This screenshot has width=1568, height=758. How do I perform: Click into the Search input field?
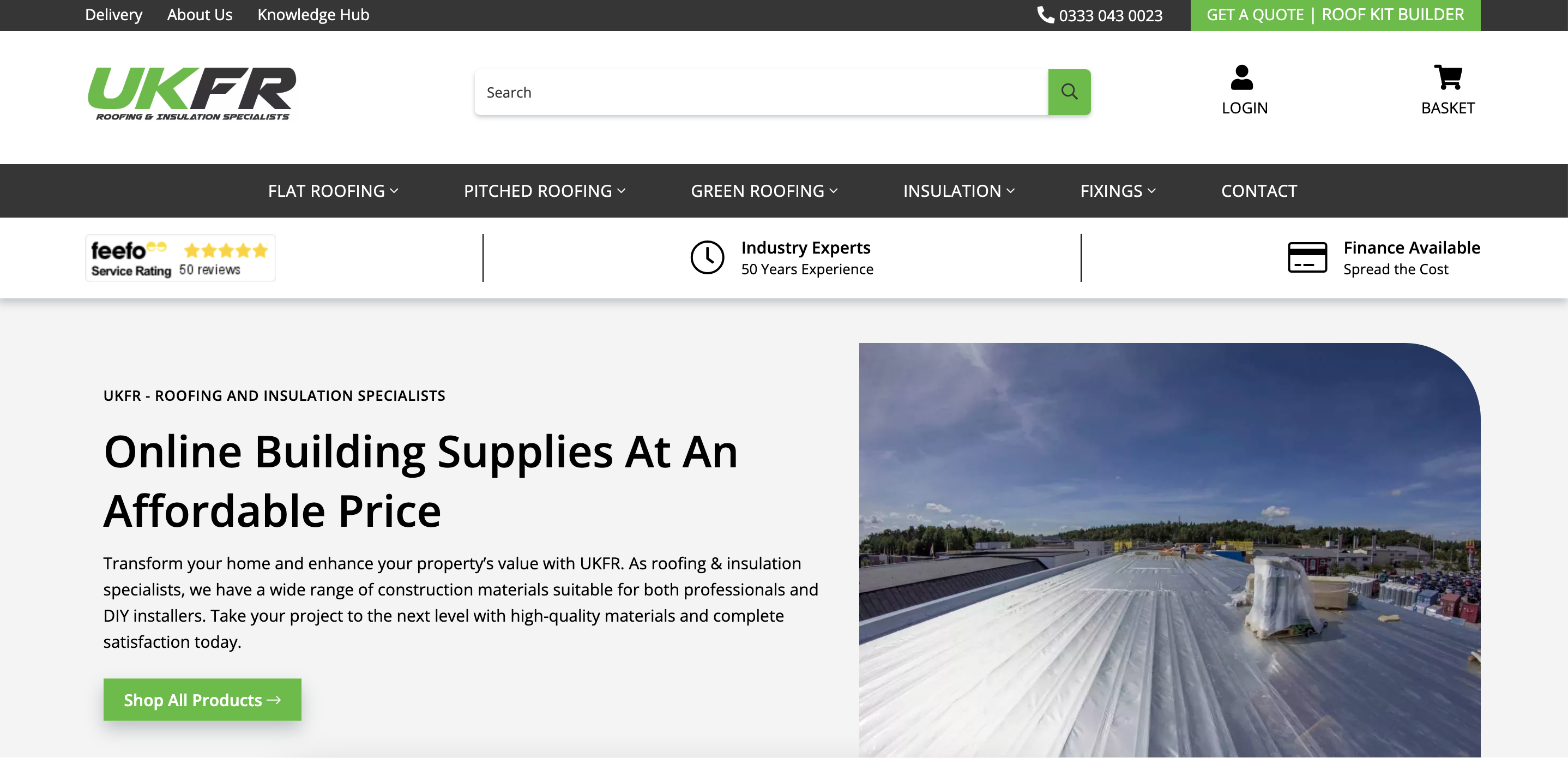(761, 92)
